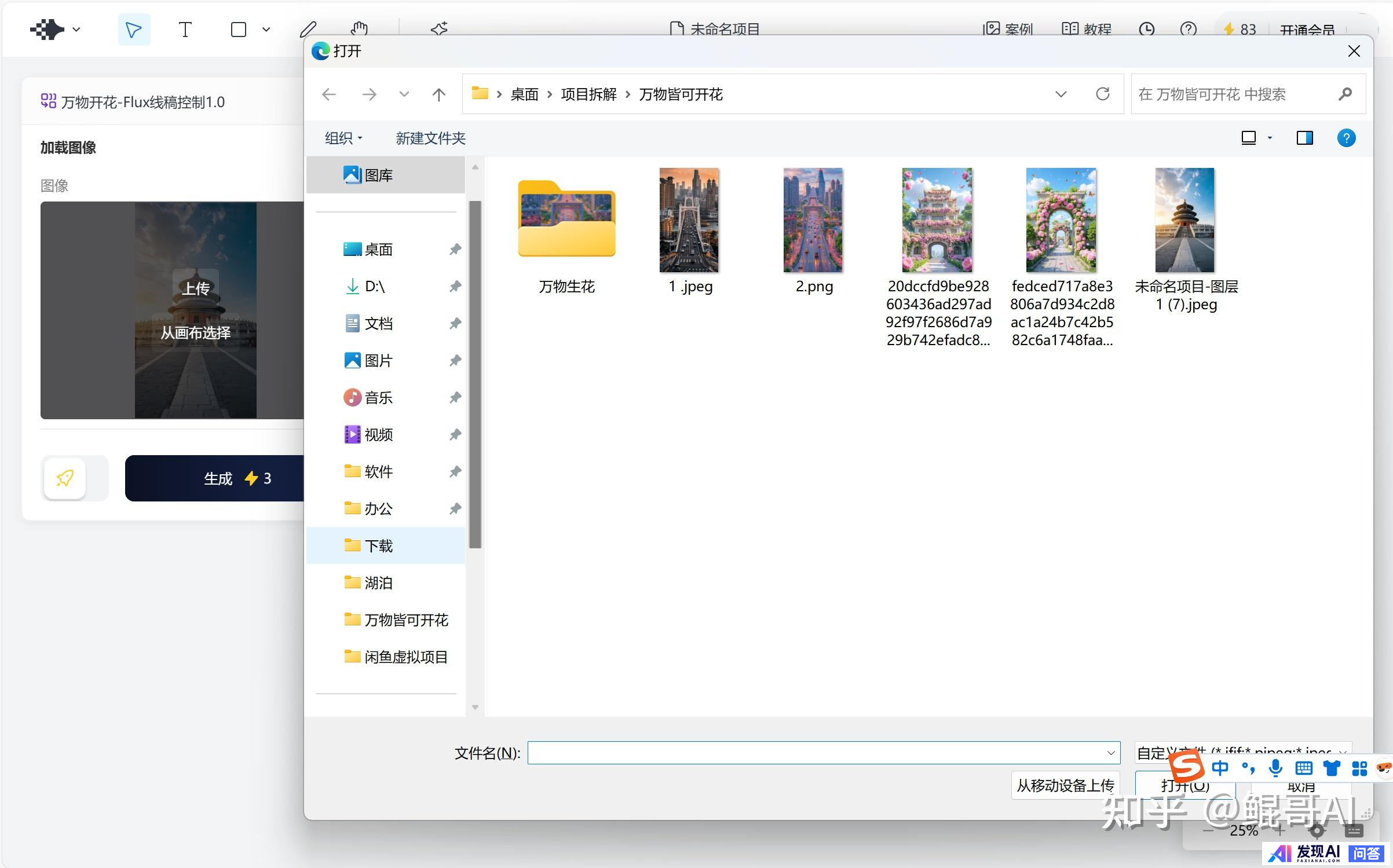
Task: Click the refresh icon in address bar
Action: 1103,94
